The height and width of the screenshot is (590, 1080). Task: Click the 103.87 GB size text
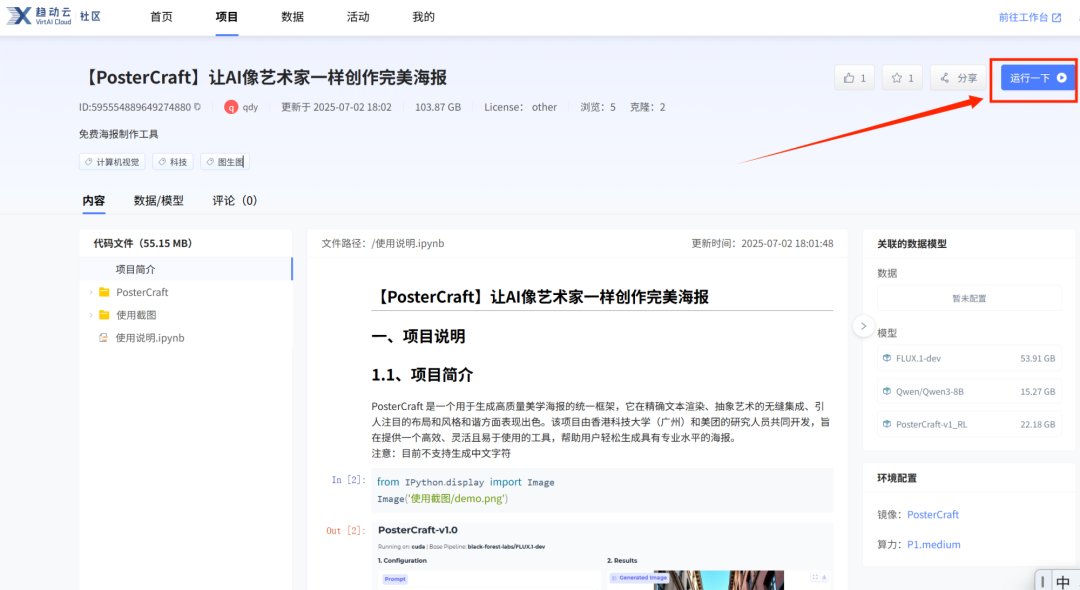click(437, 107)
